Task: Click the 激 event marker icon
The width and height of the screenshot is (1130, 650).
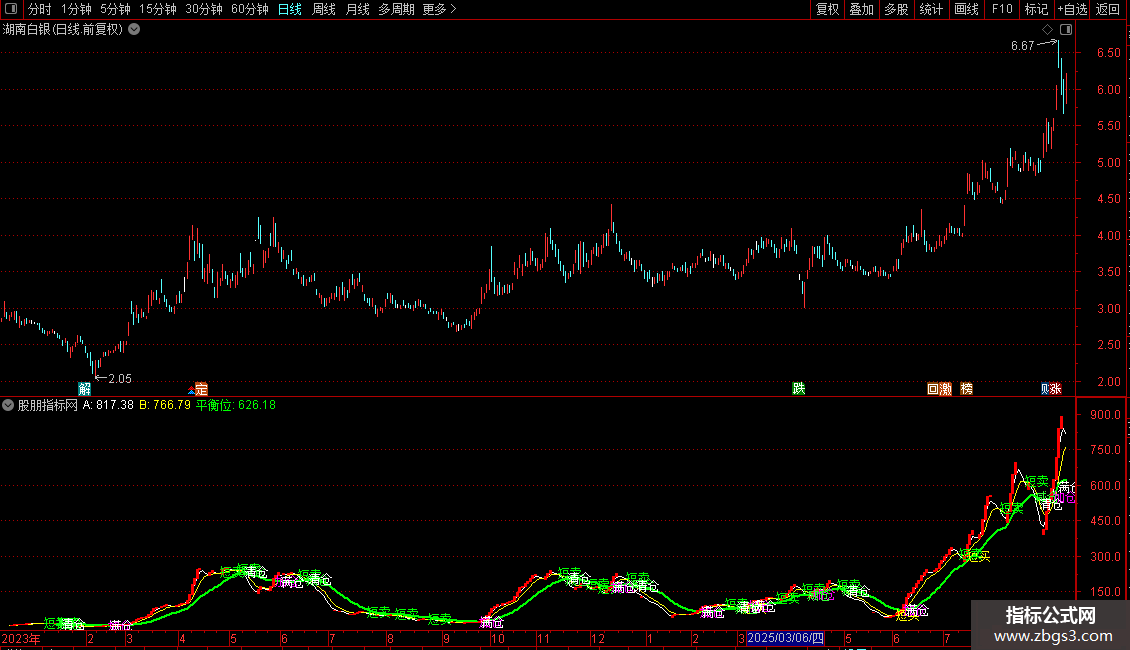Action: click(946, 388)
